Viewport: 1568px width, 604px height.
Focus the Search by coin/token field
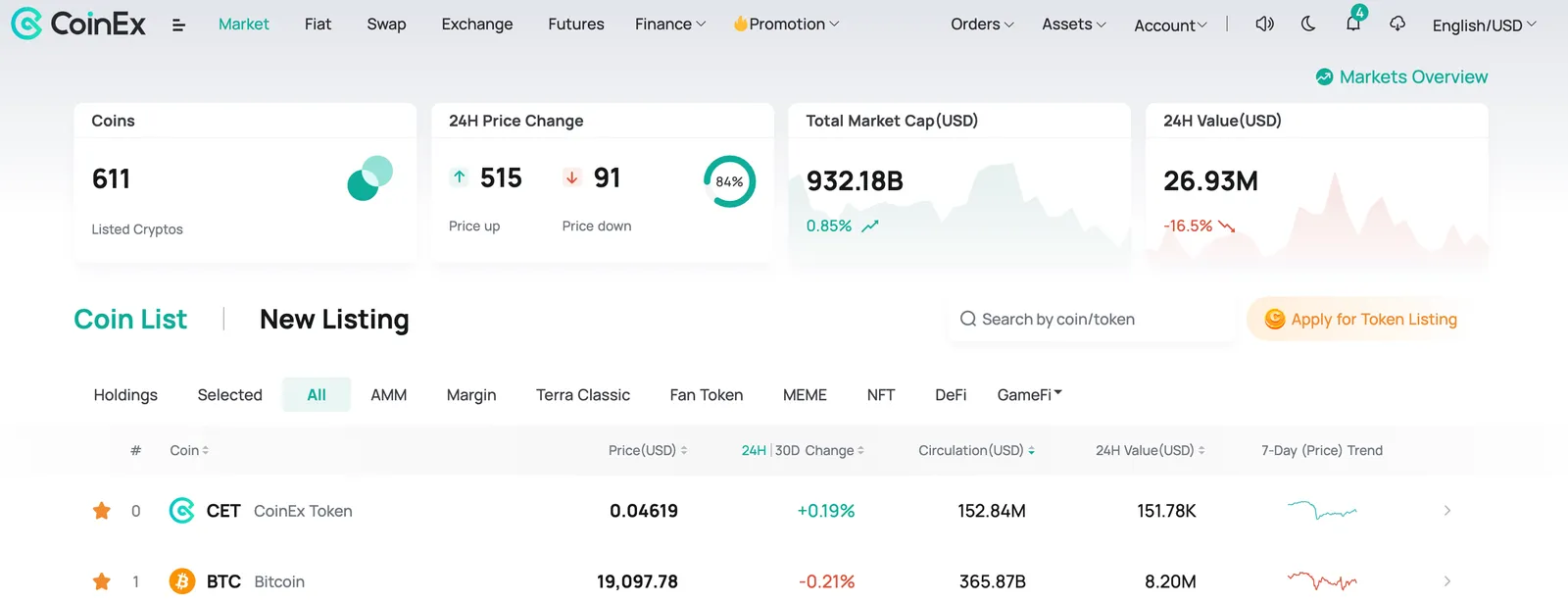(x=1093, y=319)
